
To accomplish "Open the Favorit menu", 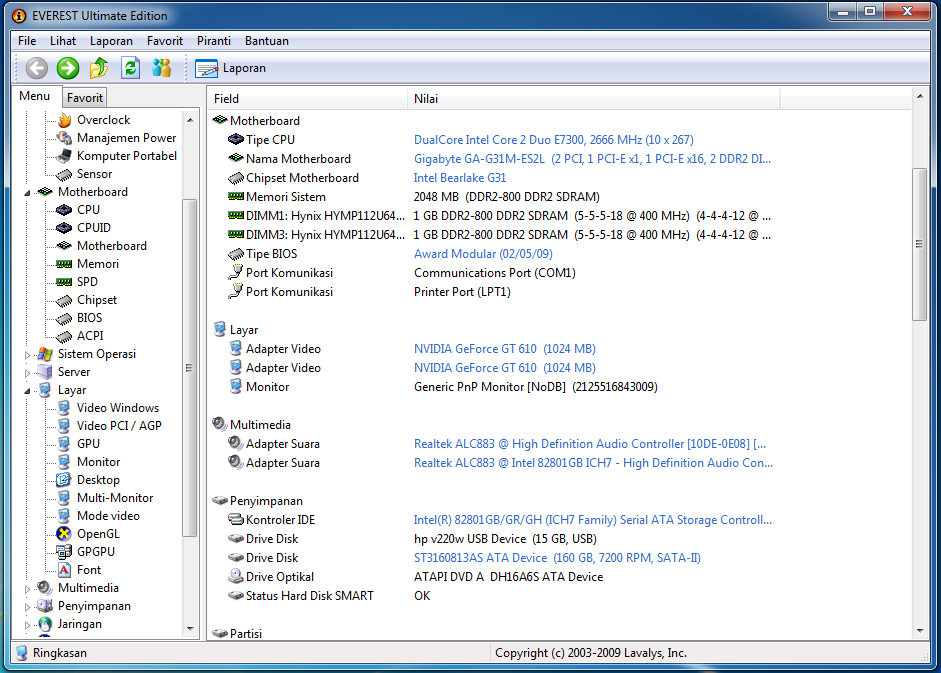I will [x=164, y=41].
